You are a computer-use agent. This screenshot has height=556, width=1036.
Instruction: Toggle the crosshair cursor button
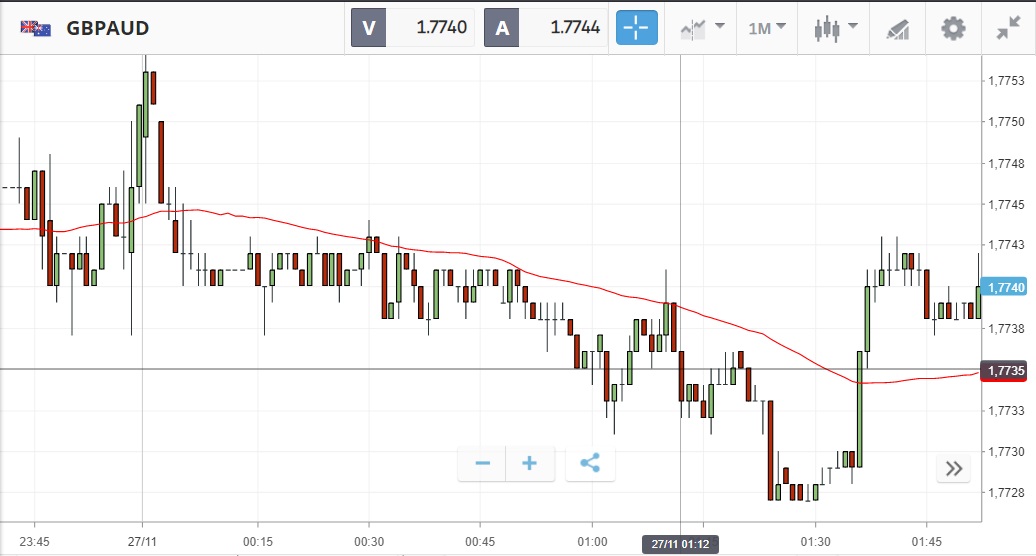[637, 28]
